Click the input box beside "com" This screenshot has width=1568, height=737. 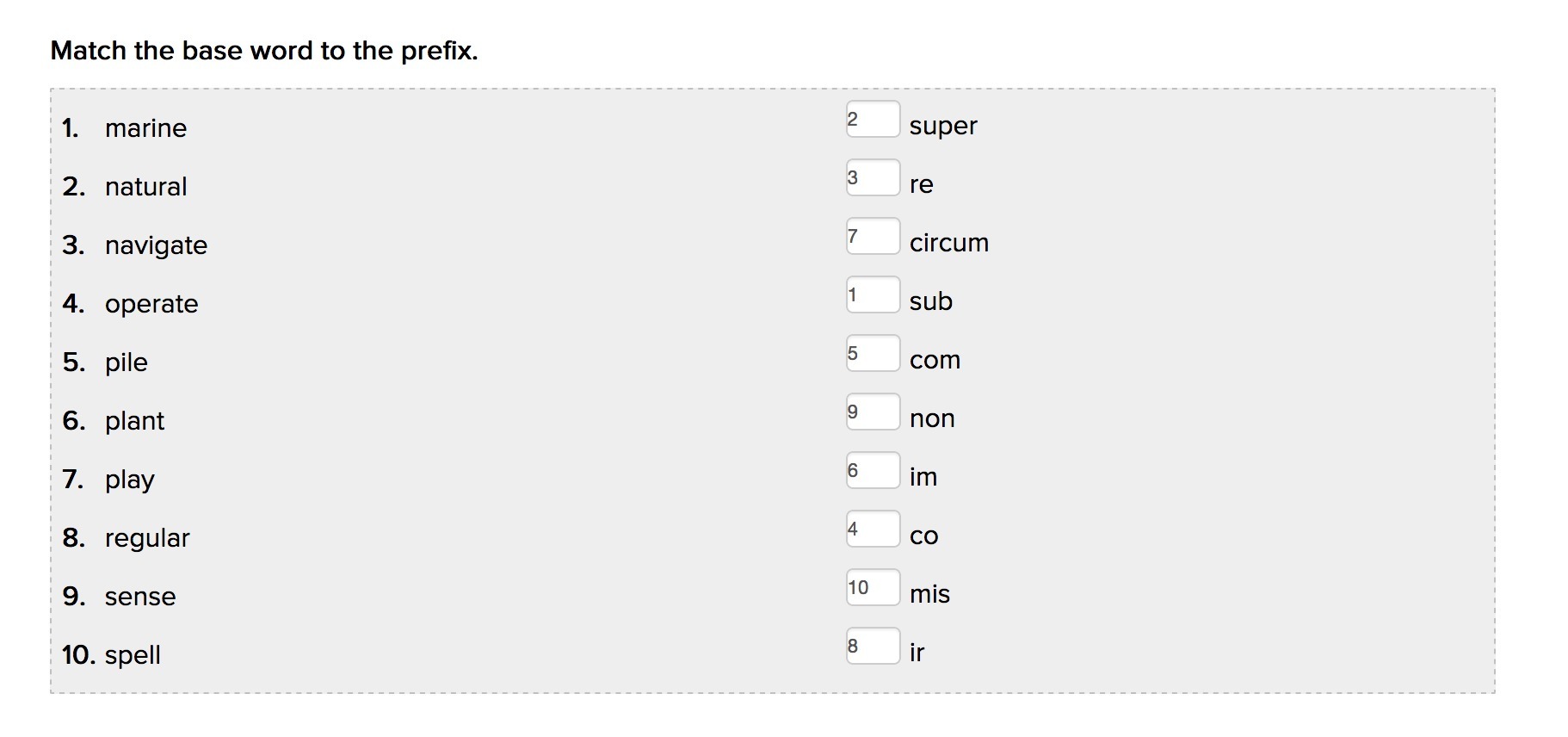[873, 354]
